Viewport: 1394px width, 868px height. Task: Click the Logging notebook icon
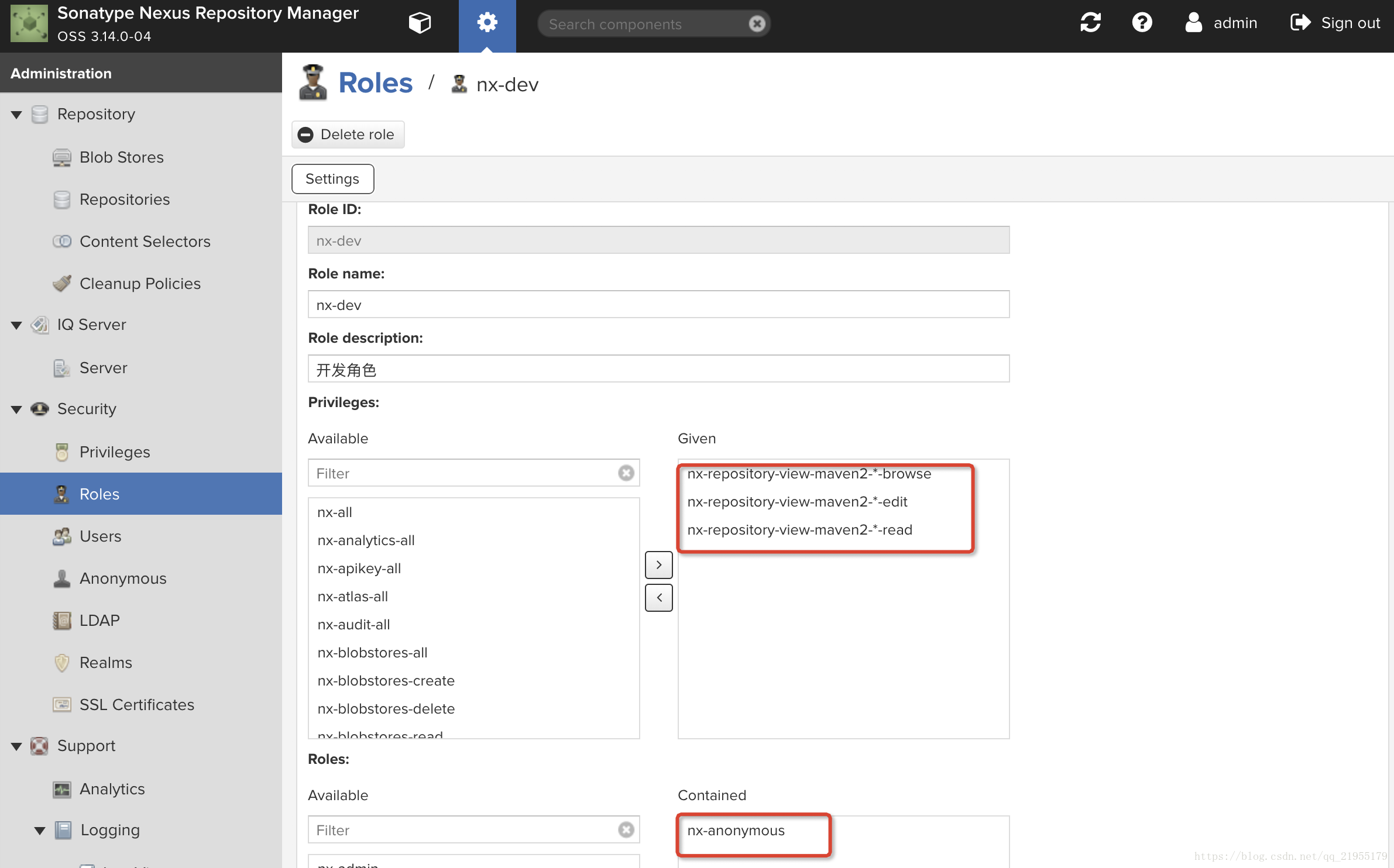63,830
